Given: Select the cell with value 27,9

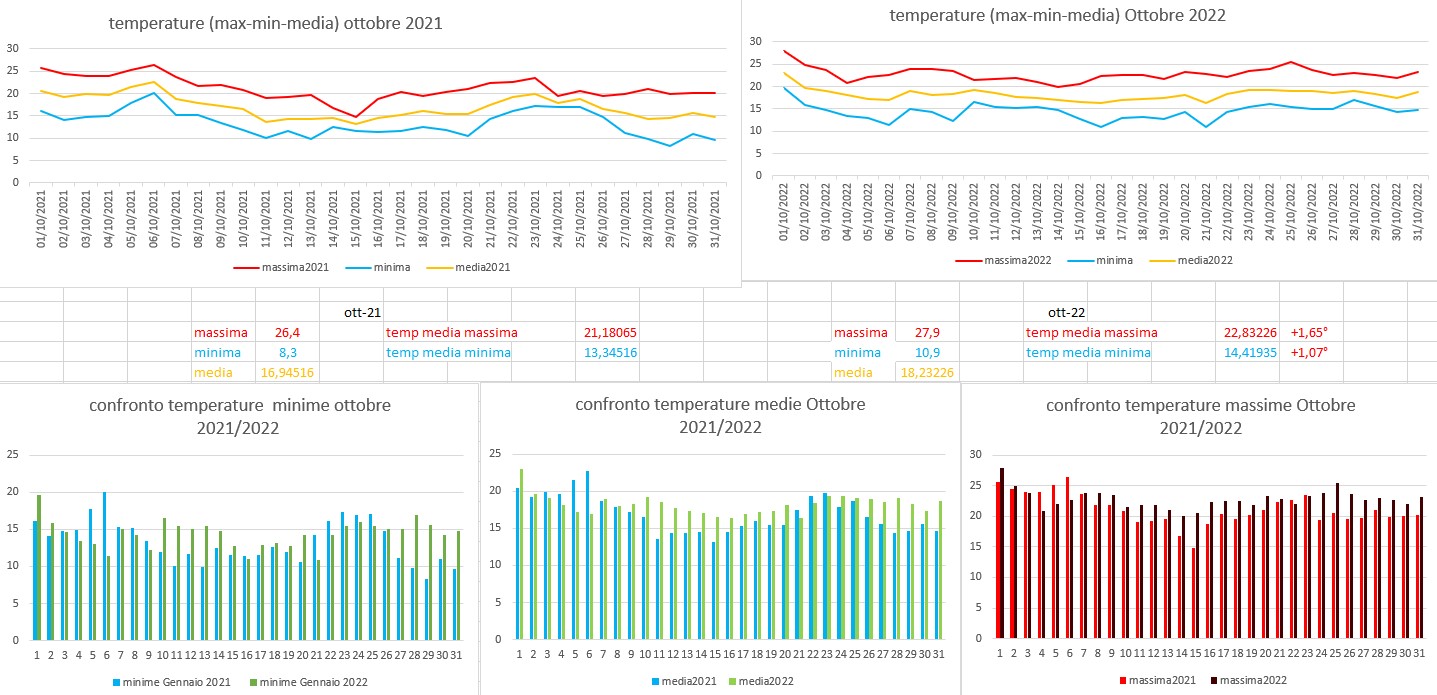Looking at the screenshot, I should pyautogui.click(x=927, y=332).
